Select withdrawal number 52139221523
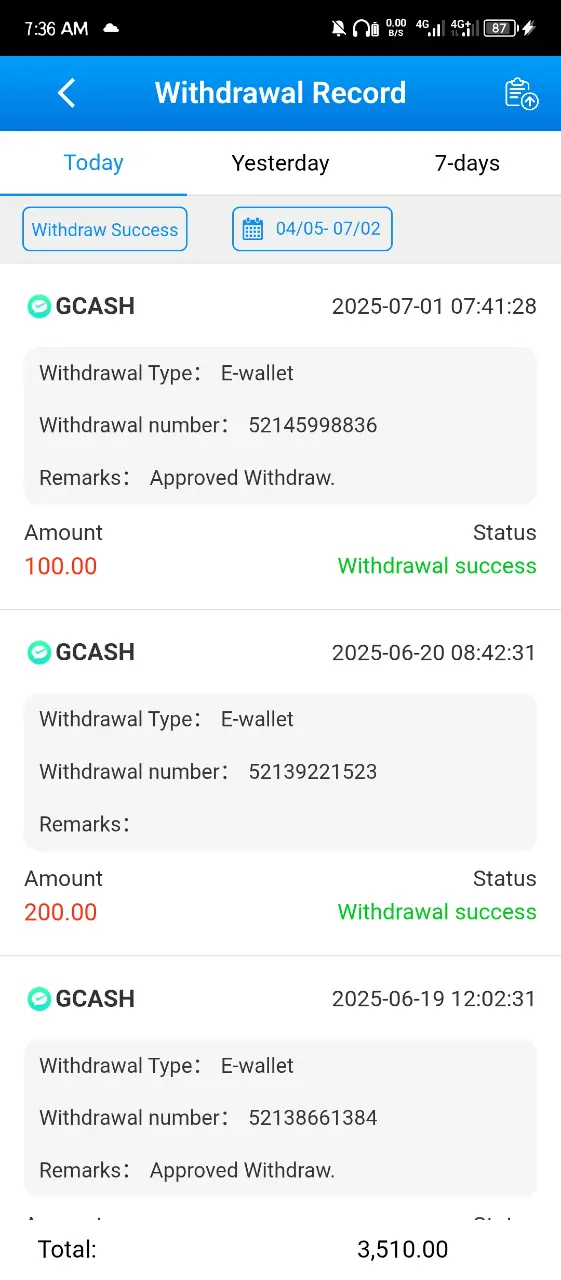This screenshot has height=1280, width=561. pyautogui.click(x=313, y=771)
